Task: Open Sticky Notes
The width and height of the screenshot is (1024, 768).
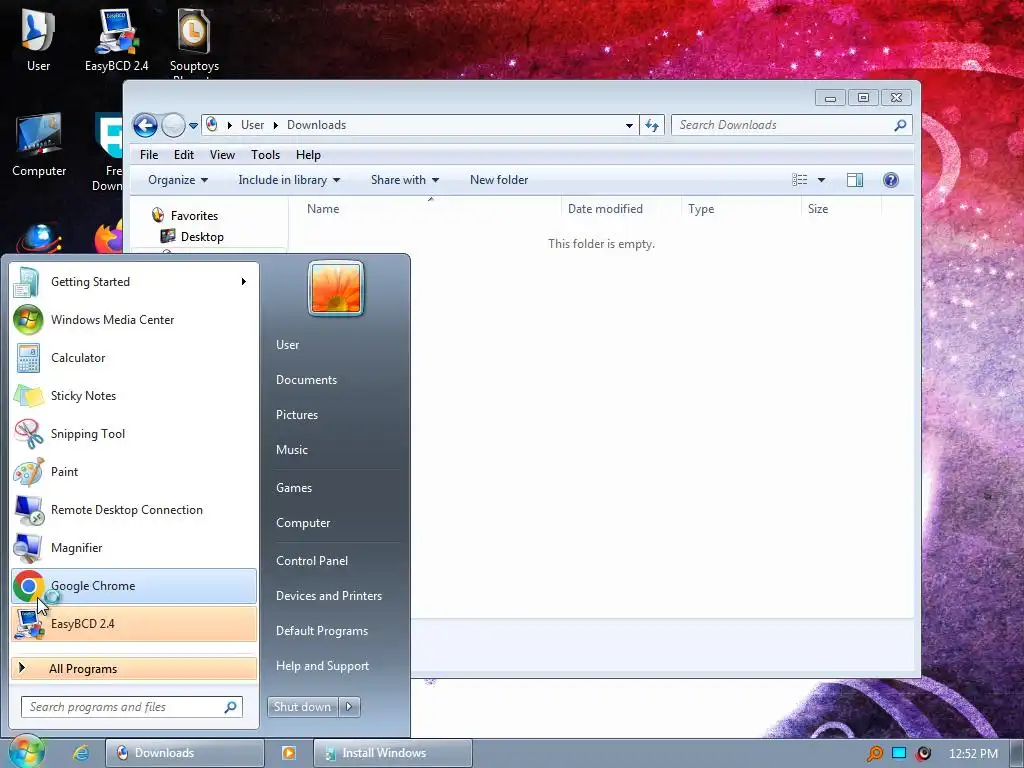Action: point(133,396)
